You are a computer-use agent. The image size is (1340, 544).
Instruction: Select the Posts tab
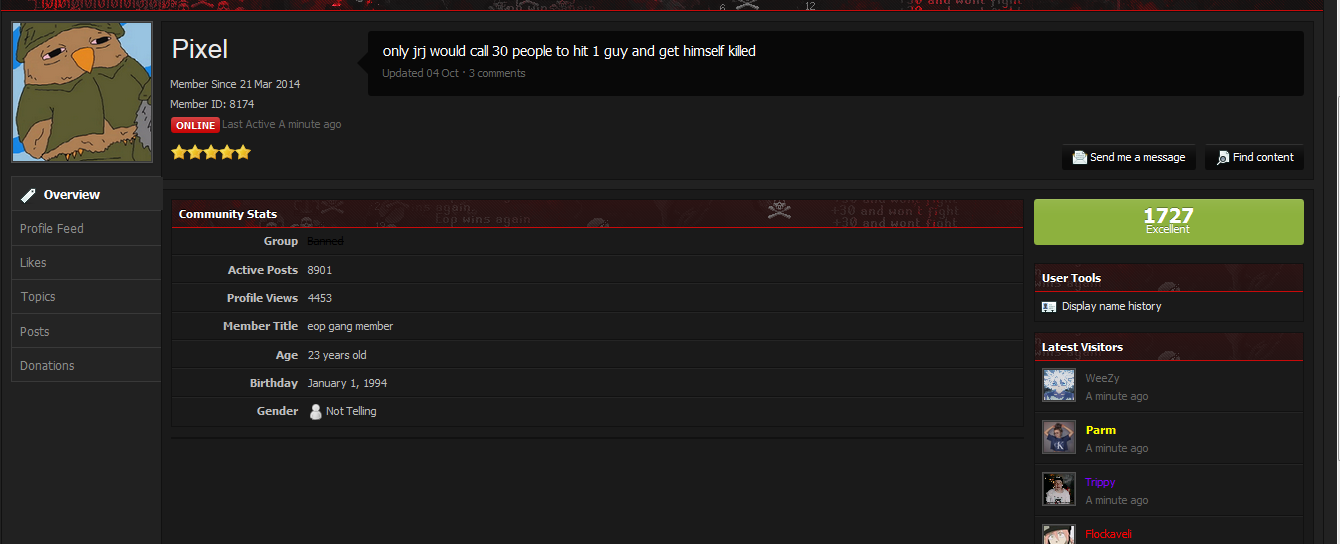(86, 332)
